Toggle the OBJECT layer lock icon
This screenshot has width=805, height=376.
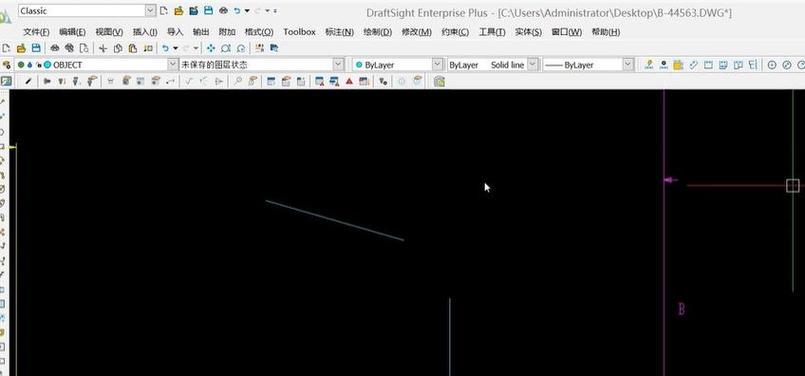coord(39,65)
